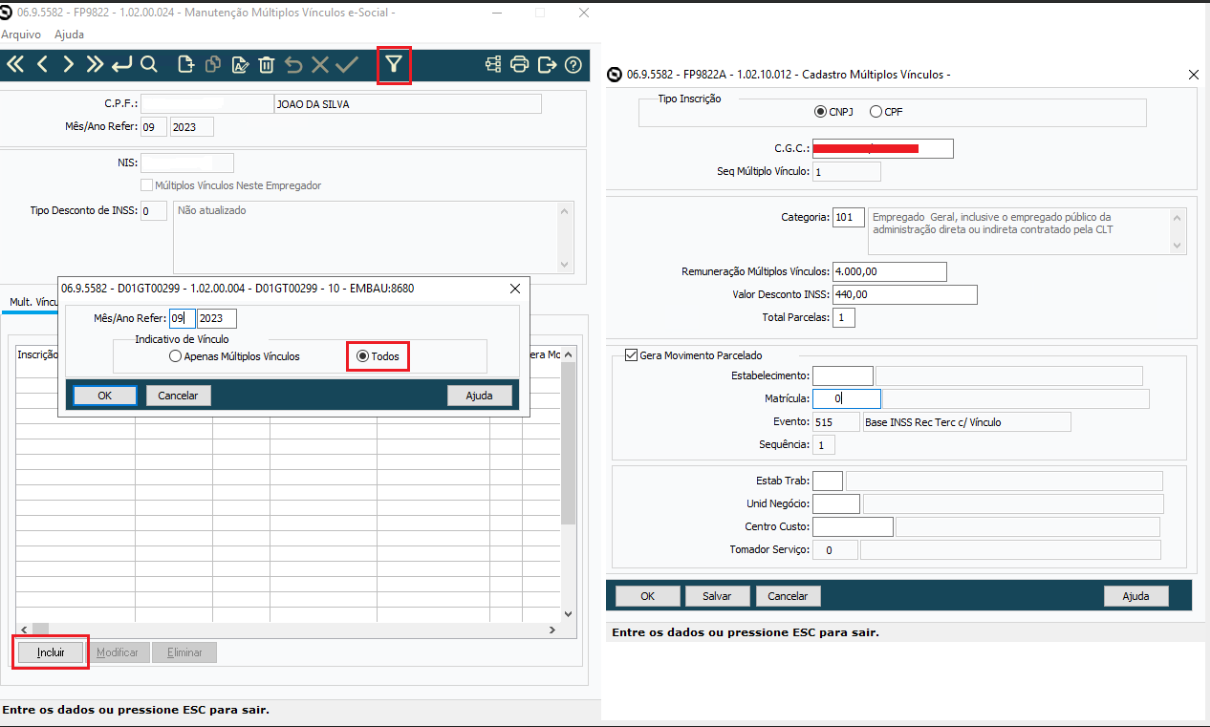Go to previous record arrow
This screenshot has width=1210, height=727.
tap(42, 65)
